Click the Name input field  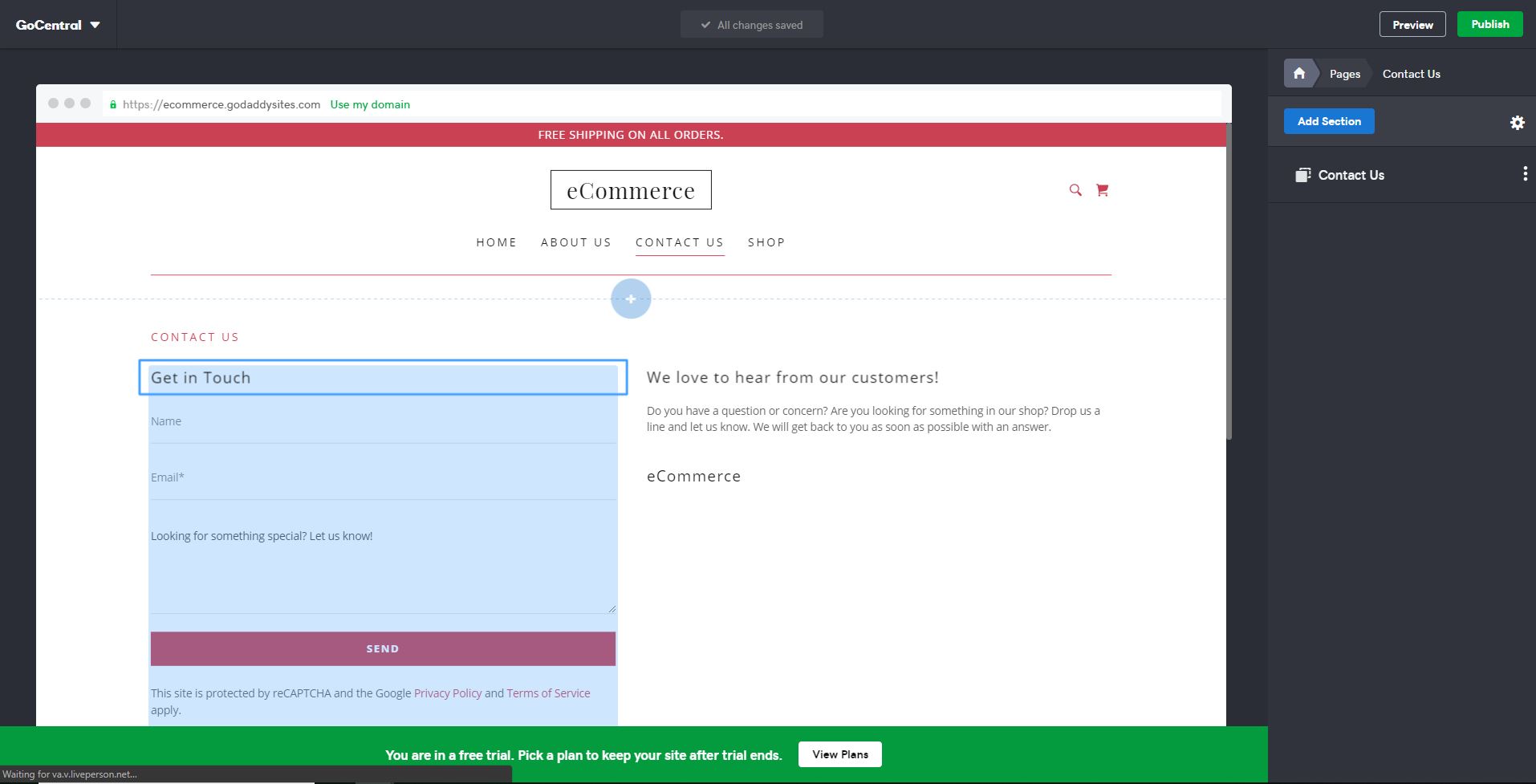click(383, 421)
